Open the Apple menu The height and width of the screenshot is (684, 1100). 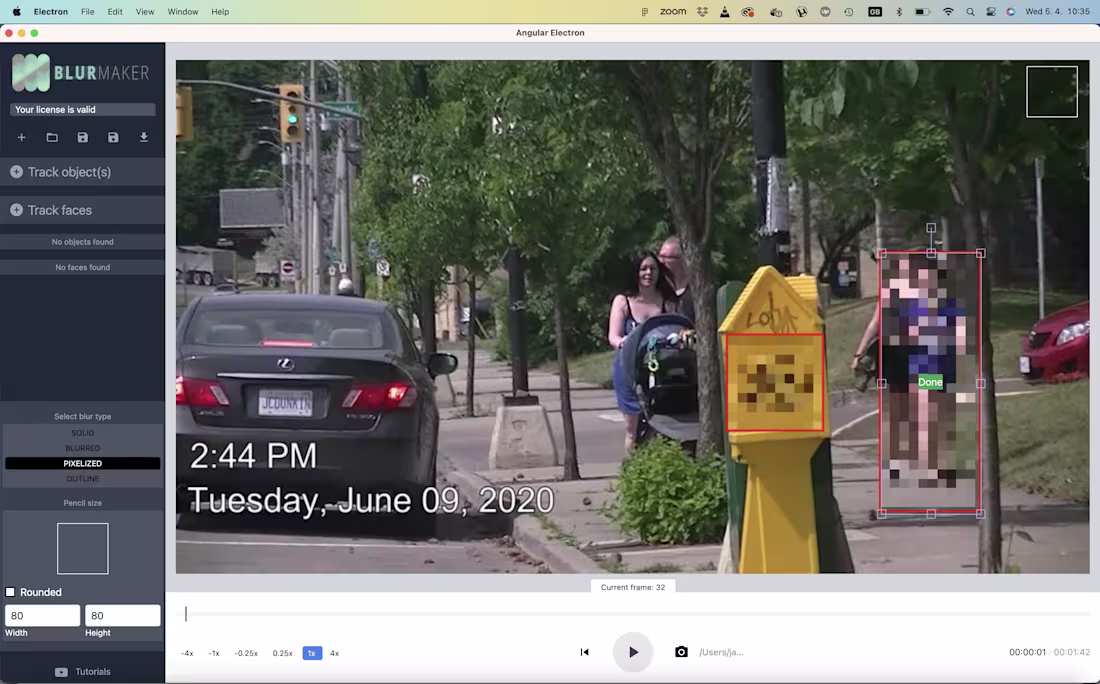[x=17, y=11]
